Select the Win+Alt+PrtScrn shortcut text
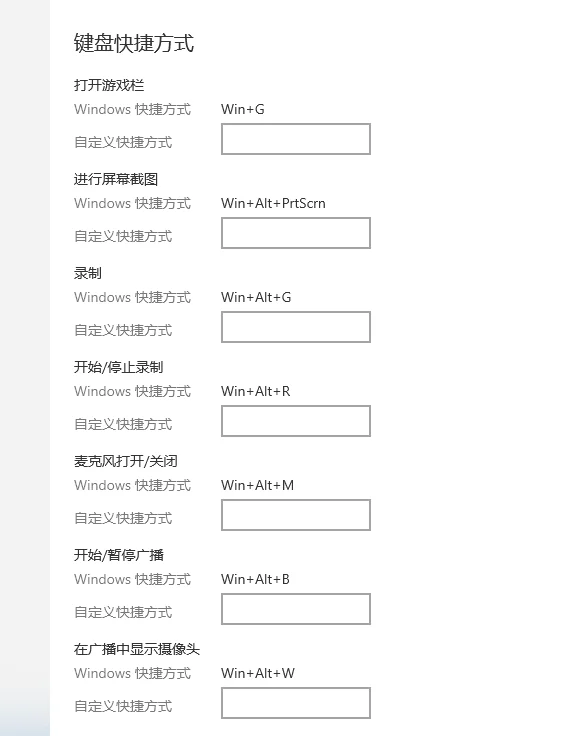The height and width of the screenshot is (736, 576). pyautogui.click(x=273, y=203)
